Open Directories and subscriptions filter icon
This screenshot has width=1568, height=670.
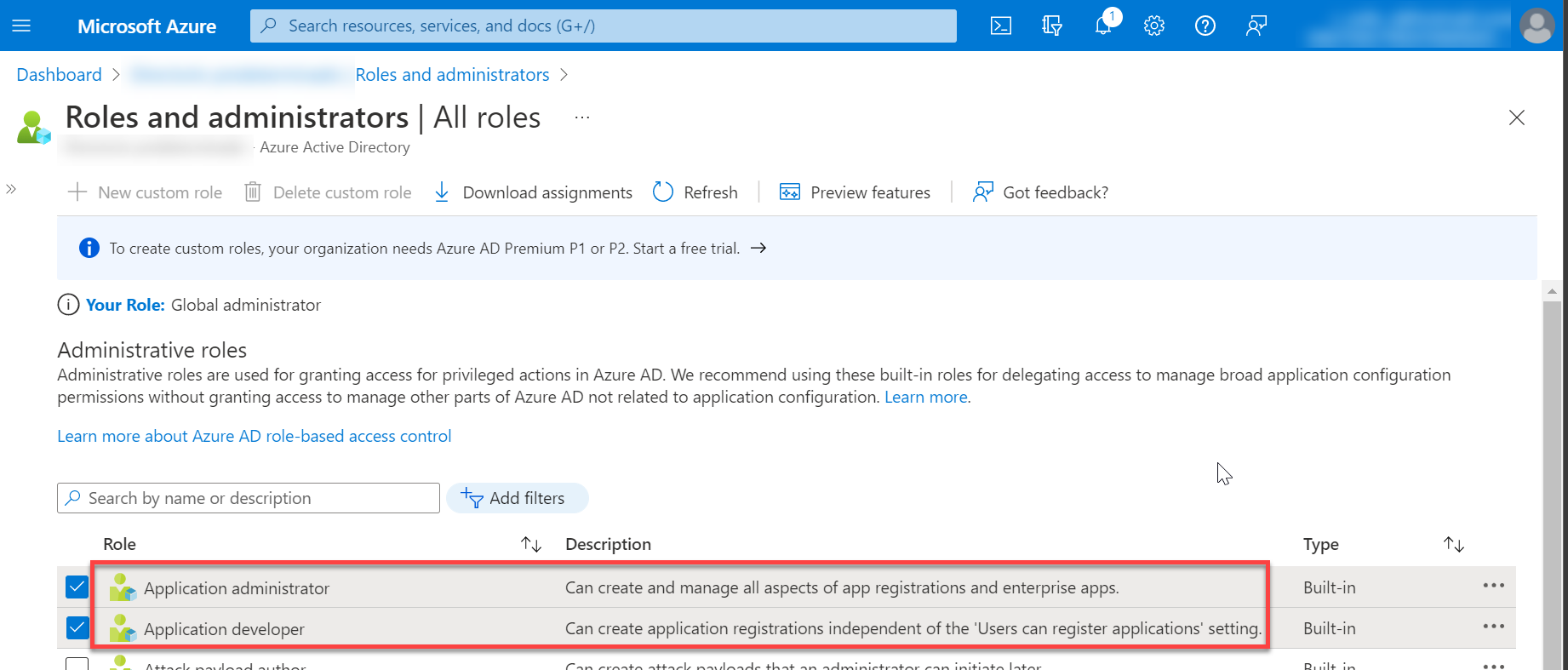click(1052, 26)
